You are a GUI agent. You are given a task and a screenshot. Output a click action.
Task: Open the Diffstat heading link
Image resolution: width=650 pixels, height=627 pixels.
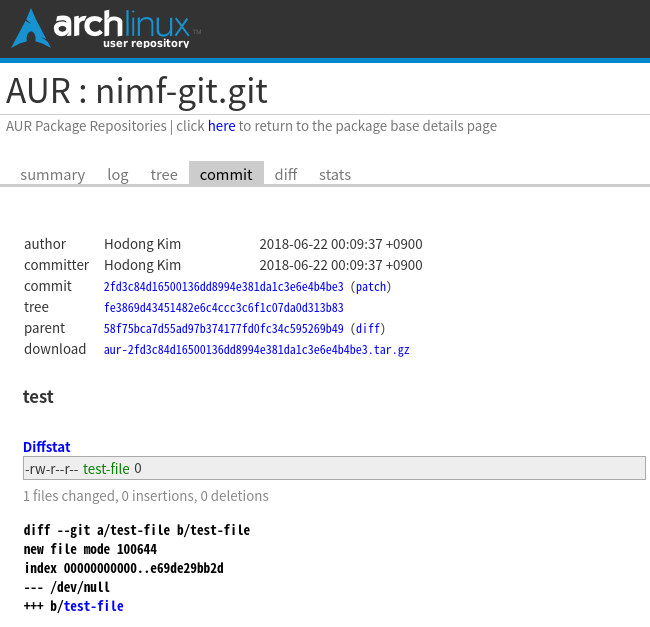coord(46,447)
